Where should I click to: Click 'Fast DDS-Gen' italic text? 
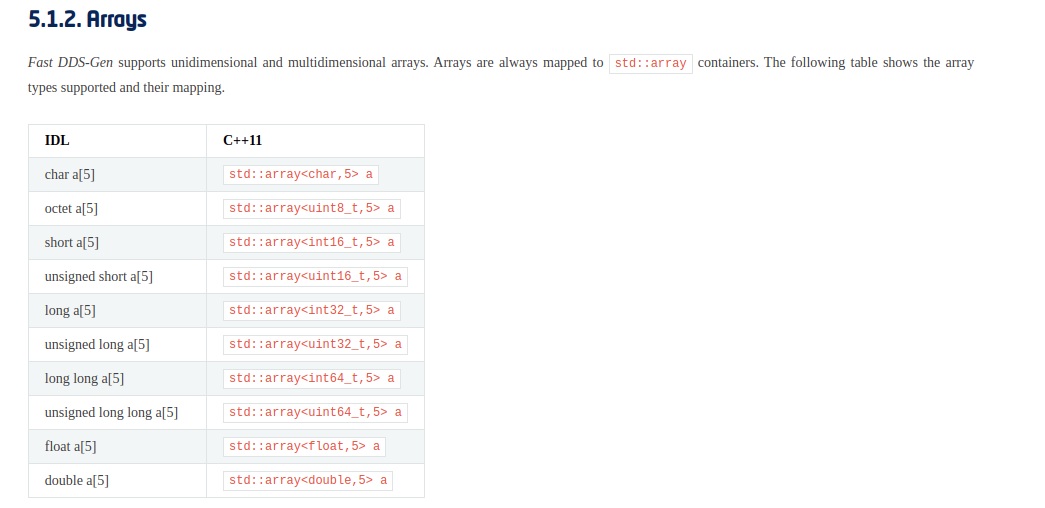[70, 63]
